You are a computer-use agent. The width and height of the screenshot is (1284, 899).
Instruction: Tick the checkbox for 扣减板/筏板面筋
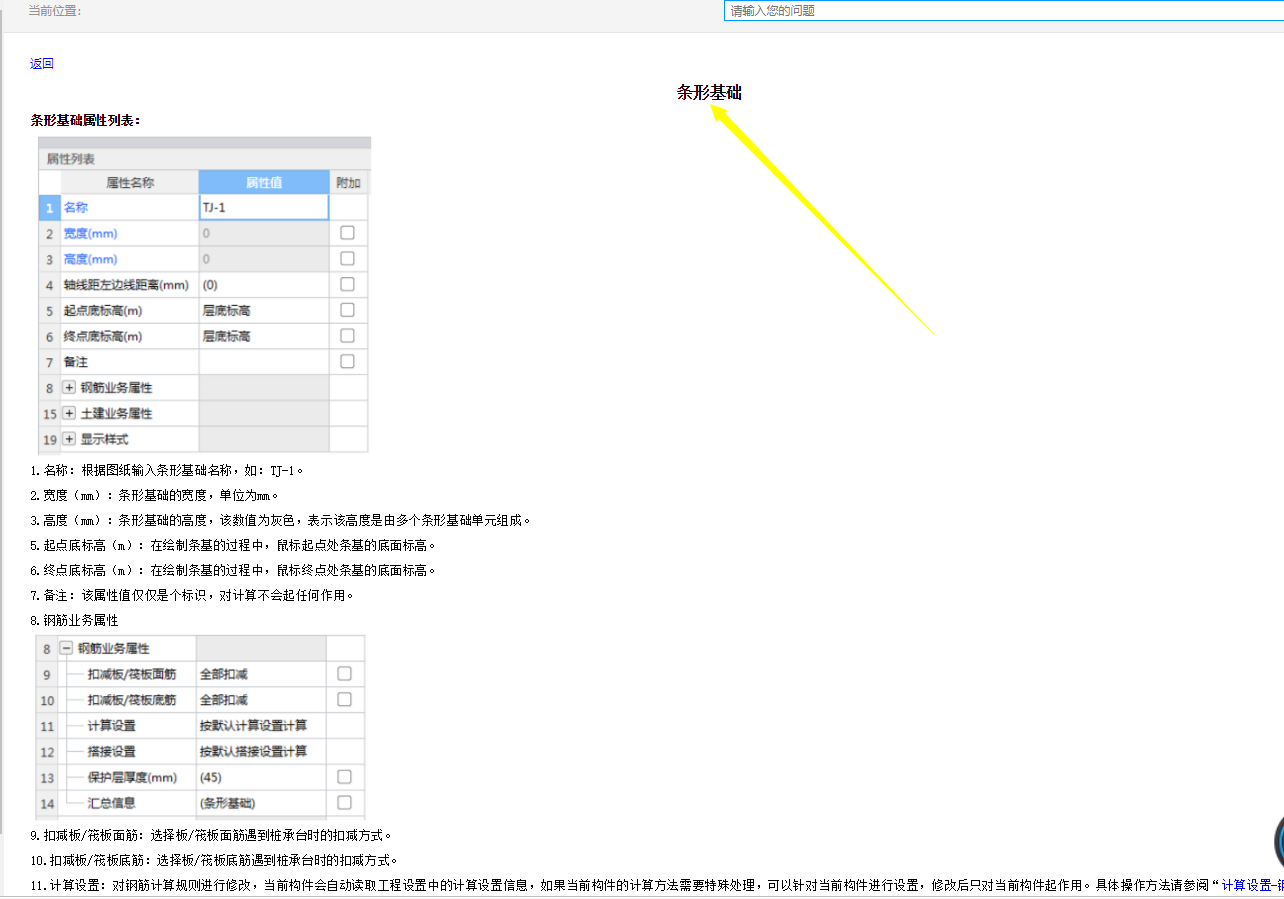click(344, 674)
